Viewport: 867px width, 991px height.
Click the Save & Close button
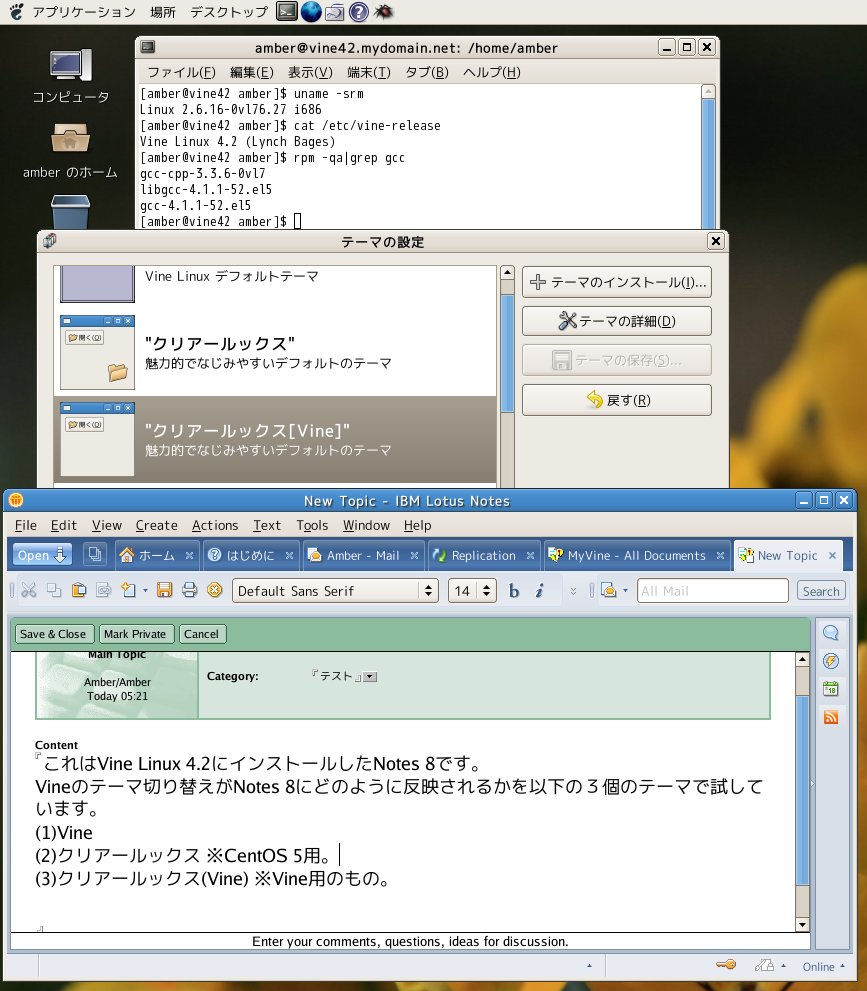coord(53,634)
